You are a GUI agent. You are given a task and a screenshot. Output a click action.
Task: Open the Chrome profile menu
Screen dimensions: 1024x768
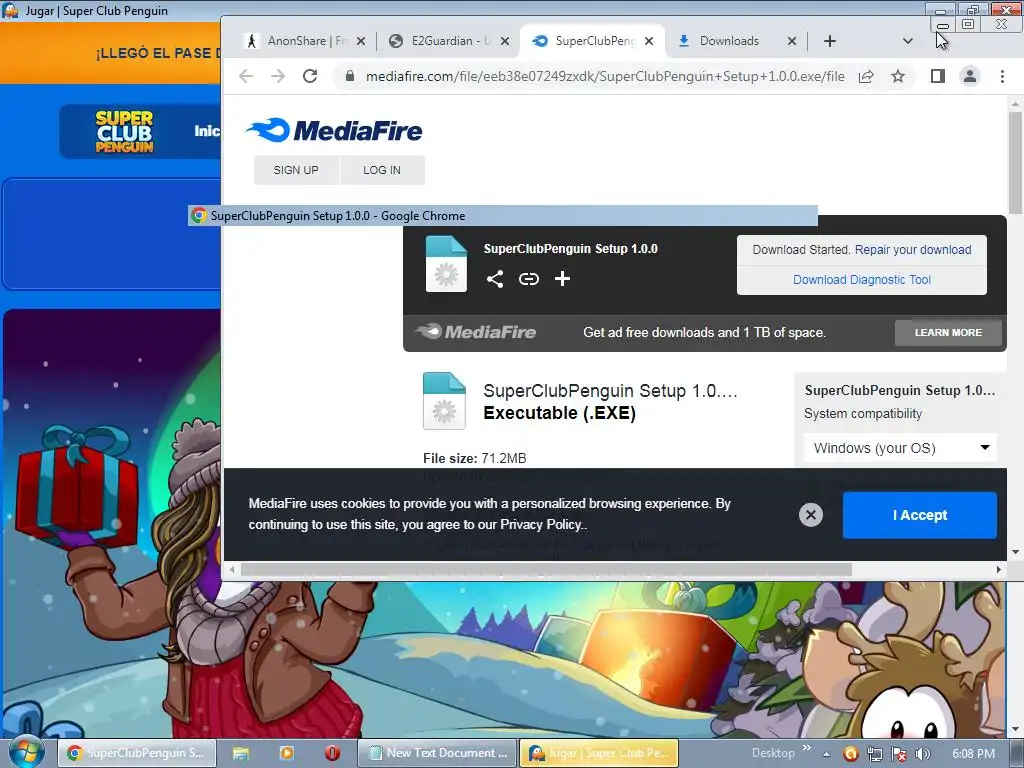970,76
